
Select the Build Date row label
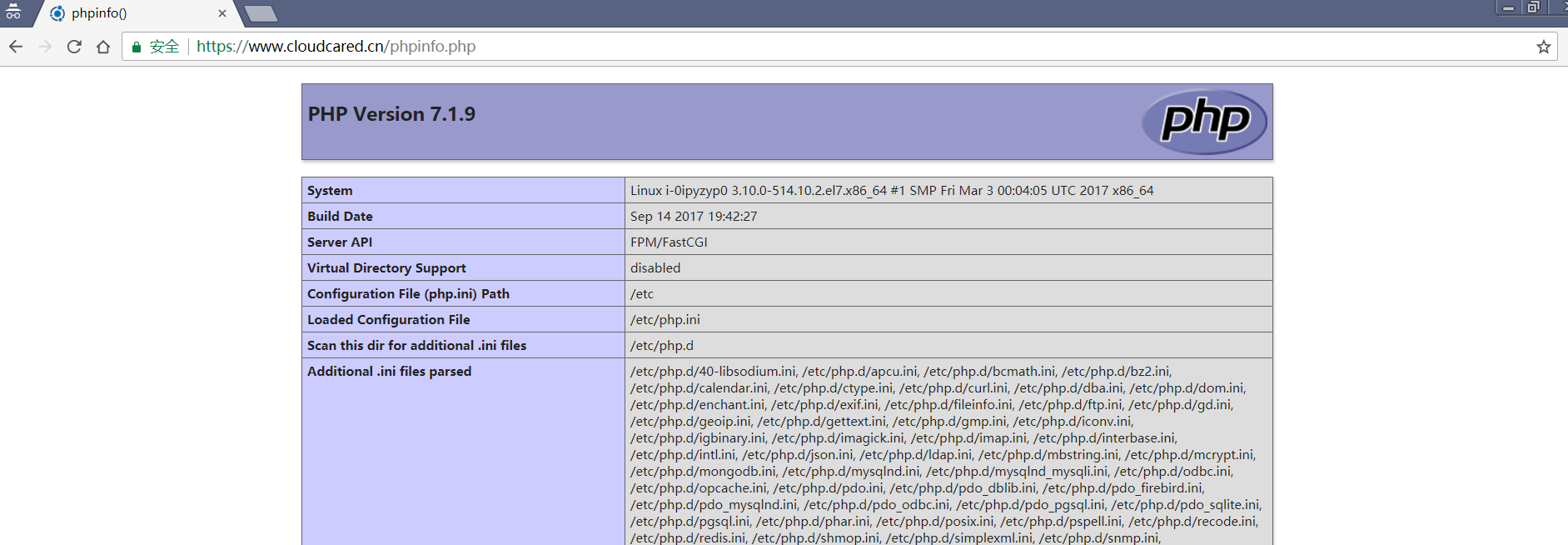coord(340,217)
